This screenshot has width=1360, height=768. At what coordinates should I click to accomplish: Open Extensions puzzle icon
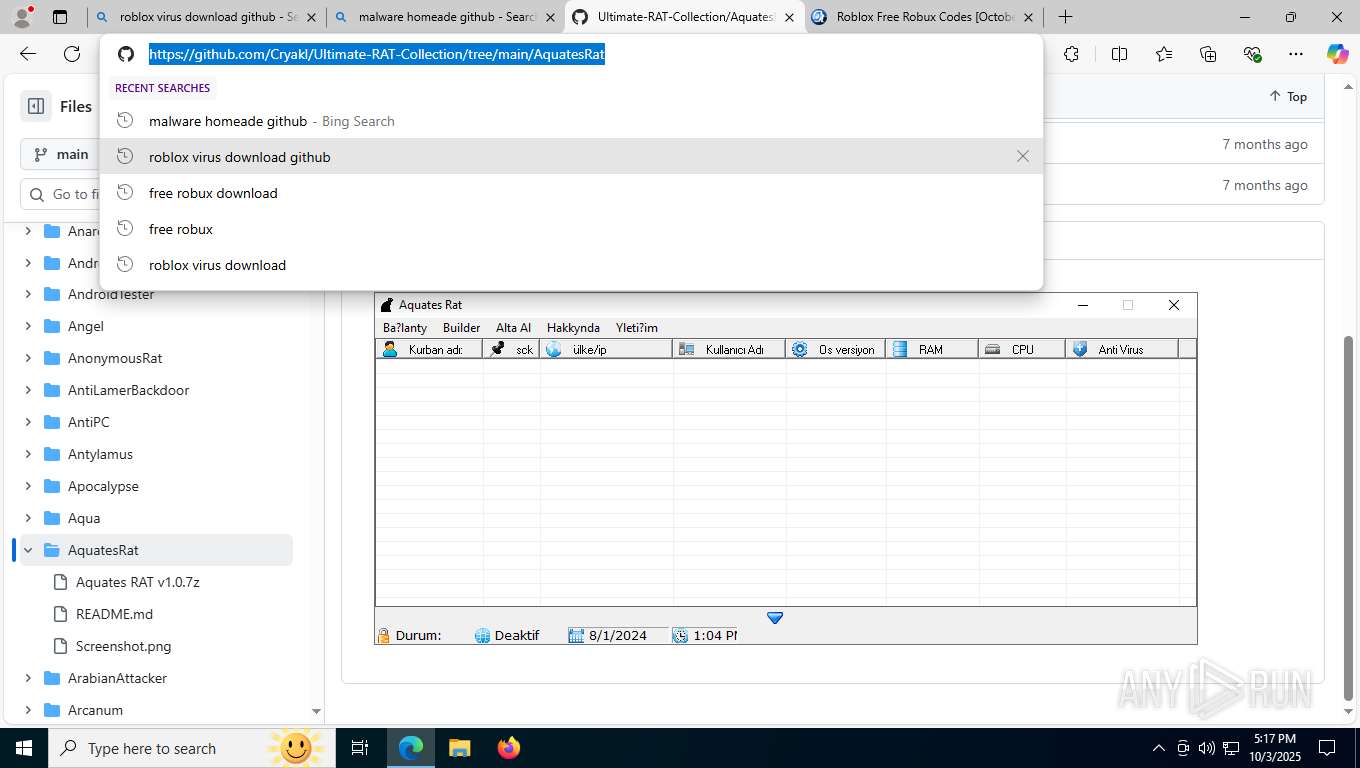[x=1072, y=54]
